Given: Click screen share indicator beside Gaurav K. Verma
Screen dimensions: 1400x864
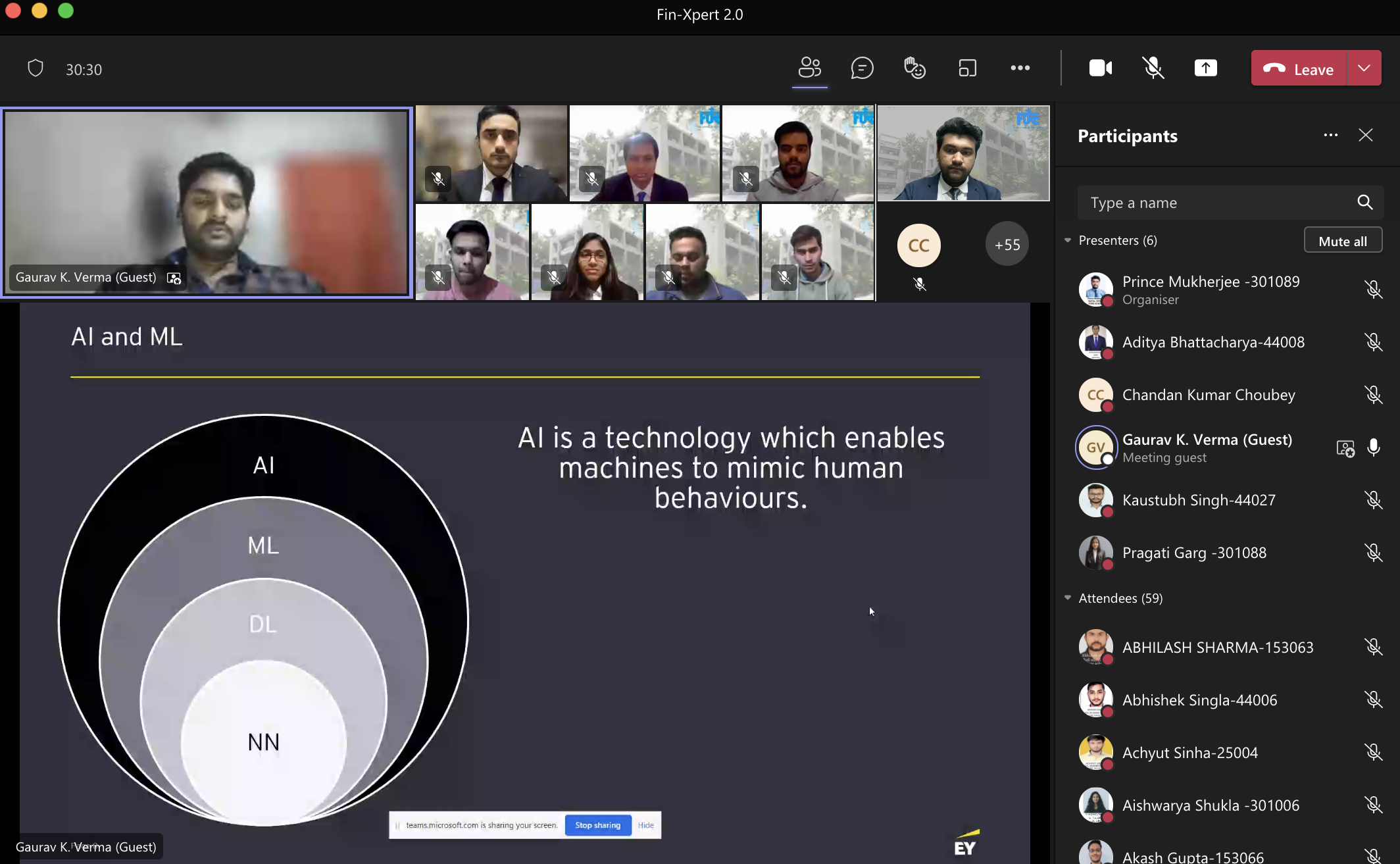Looking at the screenshot, I should pyautogui.click(x=1345, y=449).
